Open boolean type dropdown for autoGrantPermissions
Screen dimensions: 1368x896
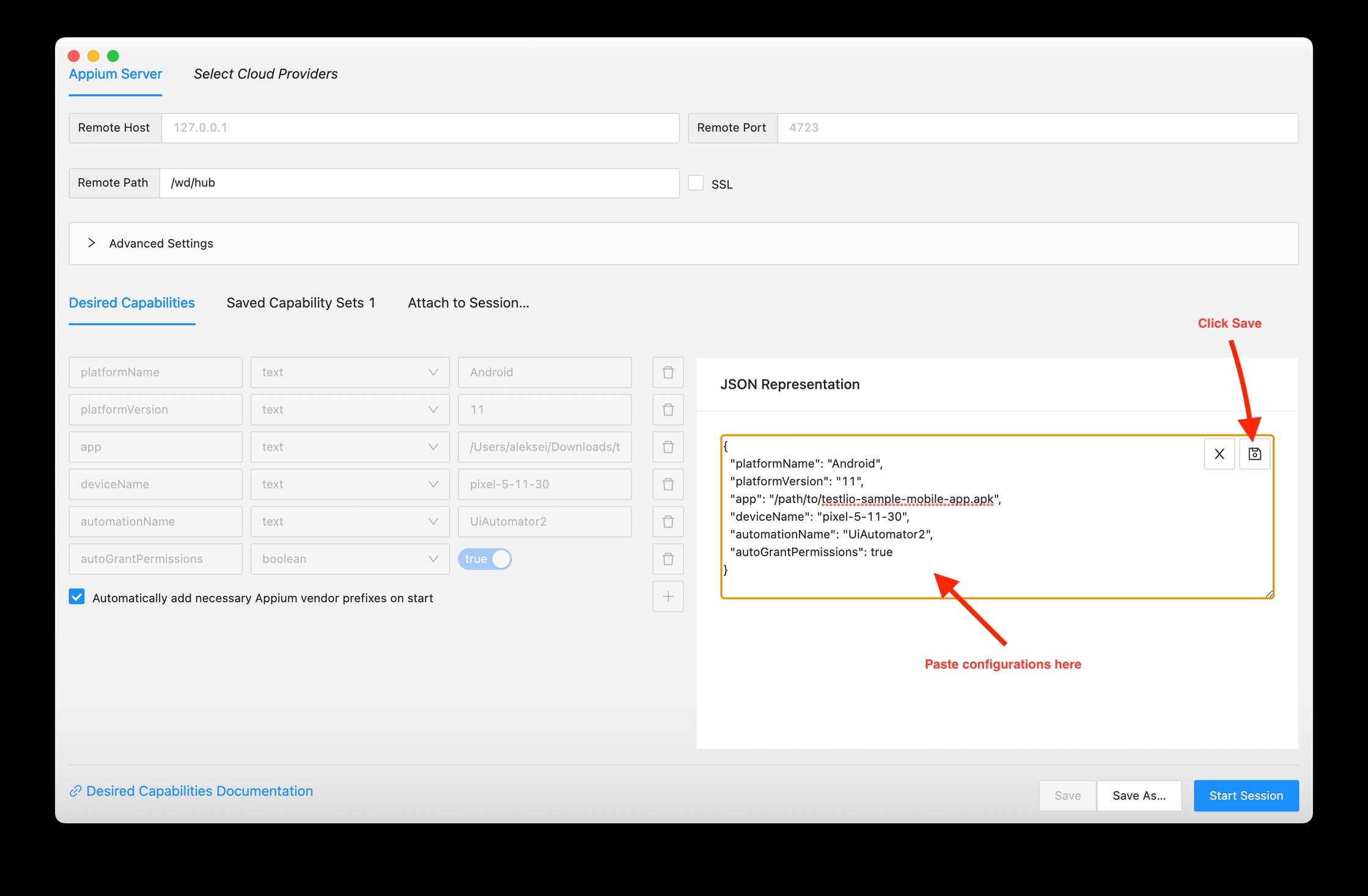tap(350, 559)
